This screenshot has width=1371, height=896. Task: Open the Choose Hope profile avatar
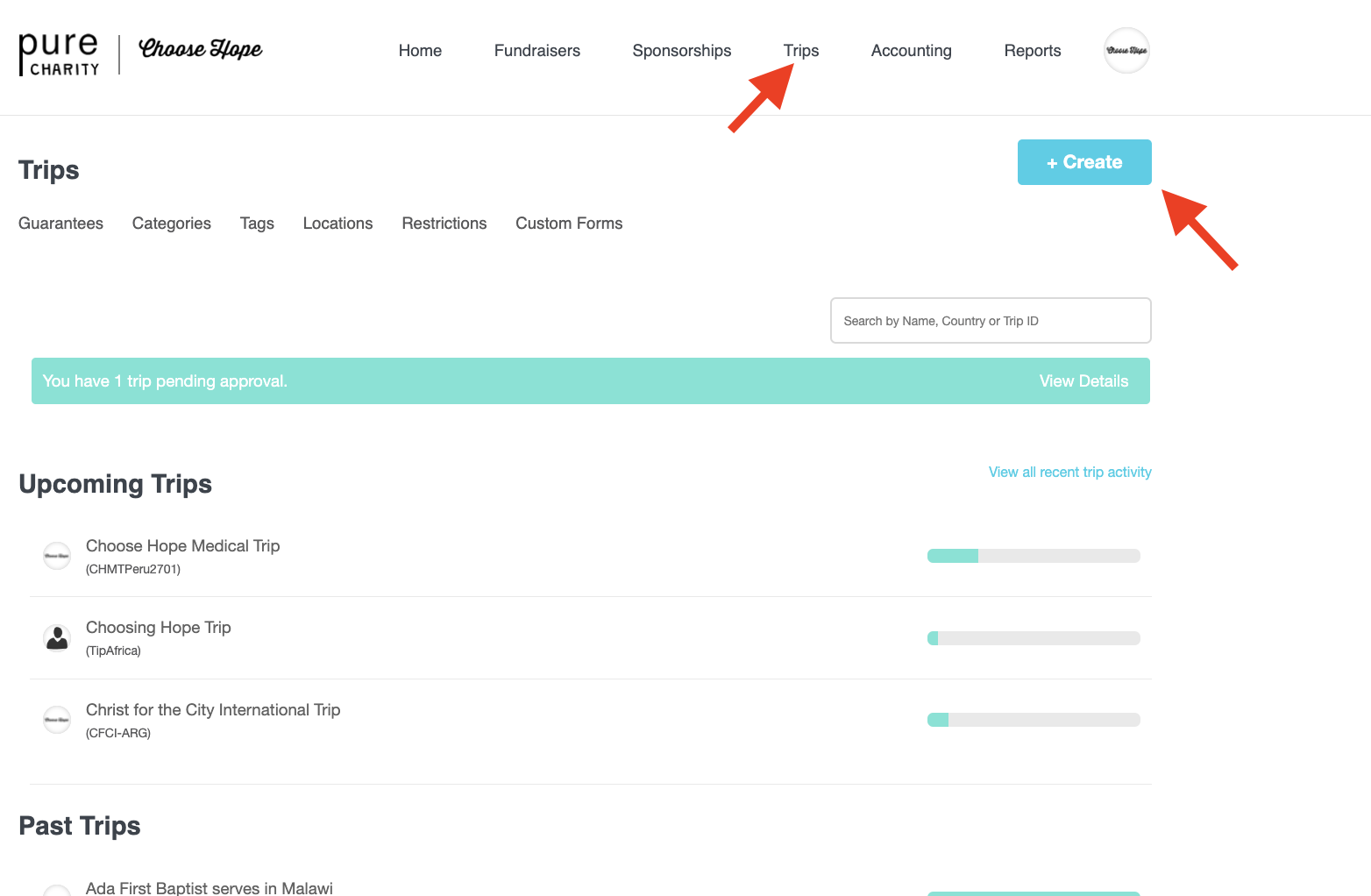pyautogui.click(x=1126, y=51)
